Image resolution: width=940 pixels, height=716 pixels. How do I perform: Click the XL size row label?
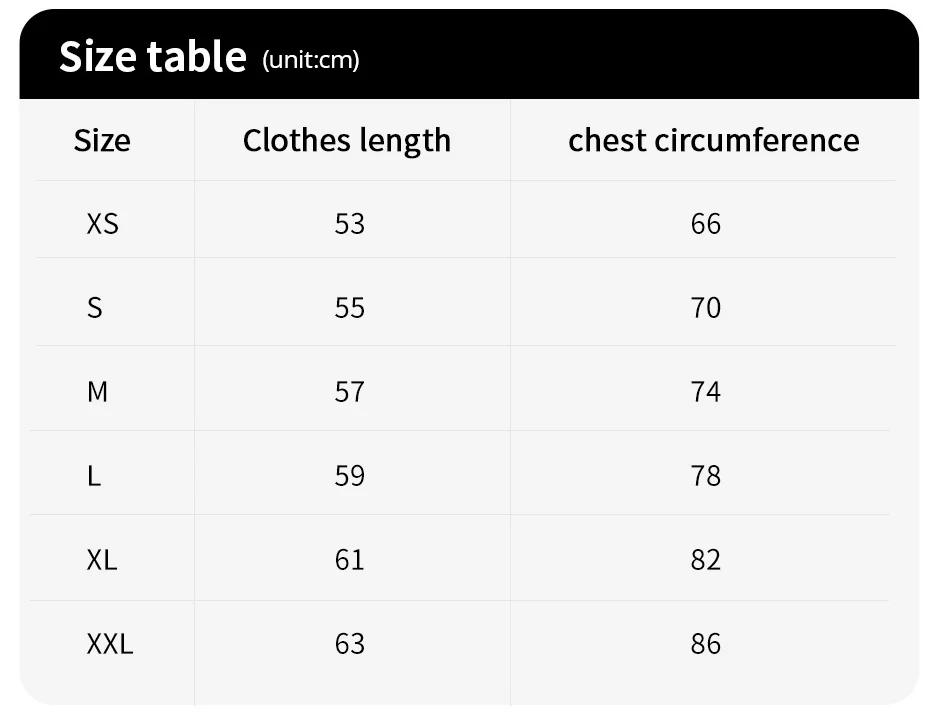[102, 560]
